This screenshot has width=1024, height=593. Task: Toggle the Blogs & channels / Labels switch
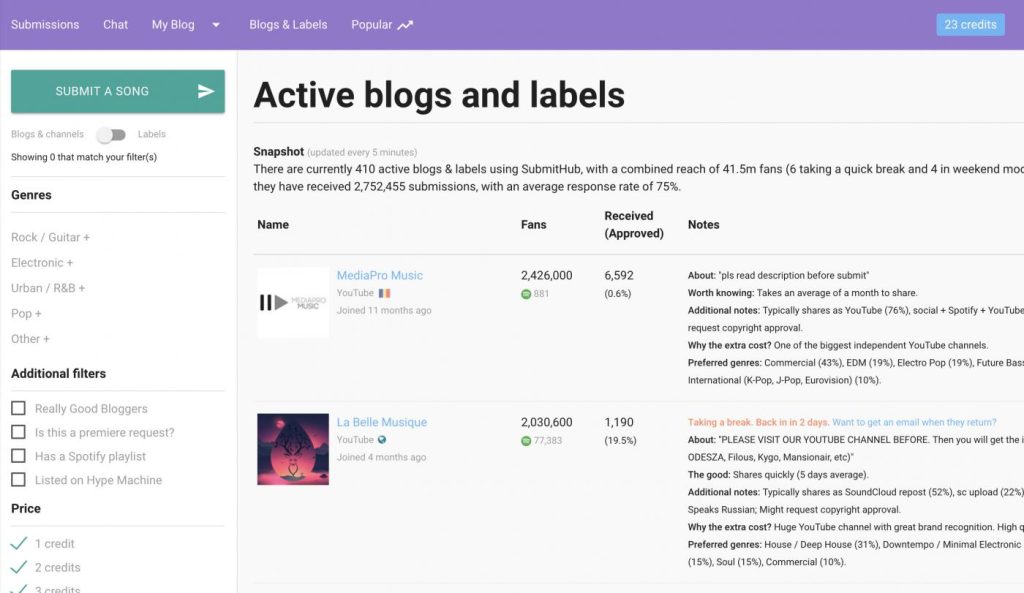click(110, 135)
